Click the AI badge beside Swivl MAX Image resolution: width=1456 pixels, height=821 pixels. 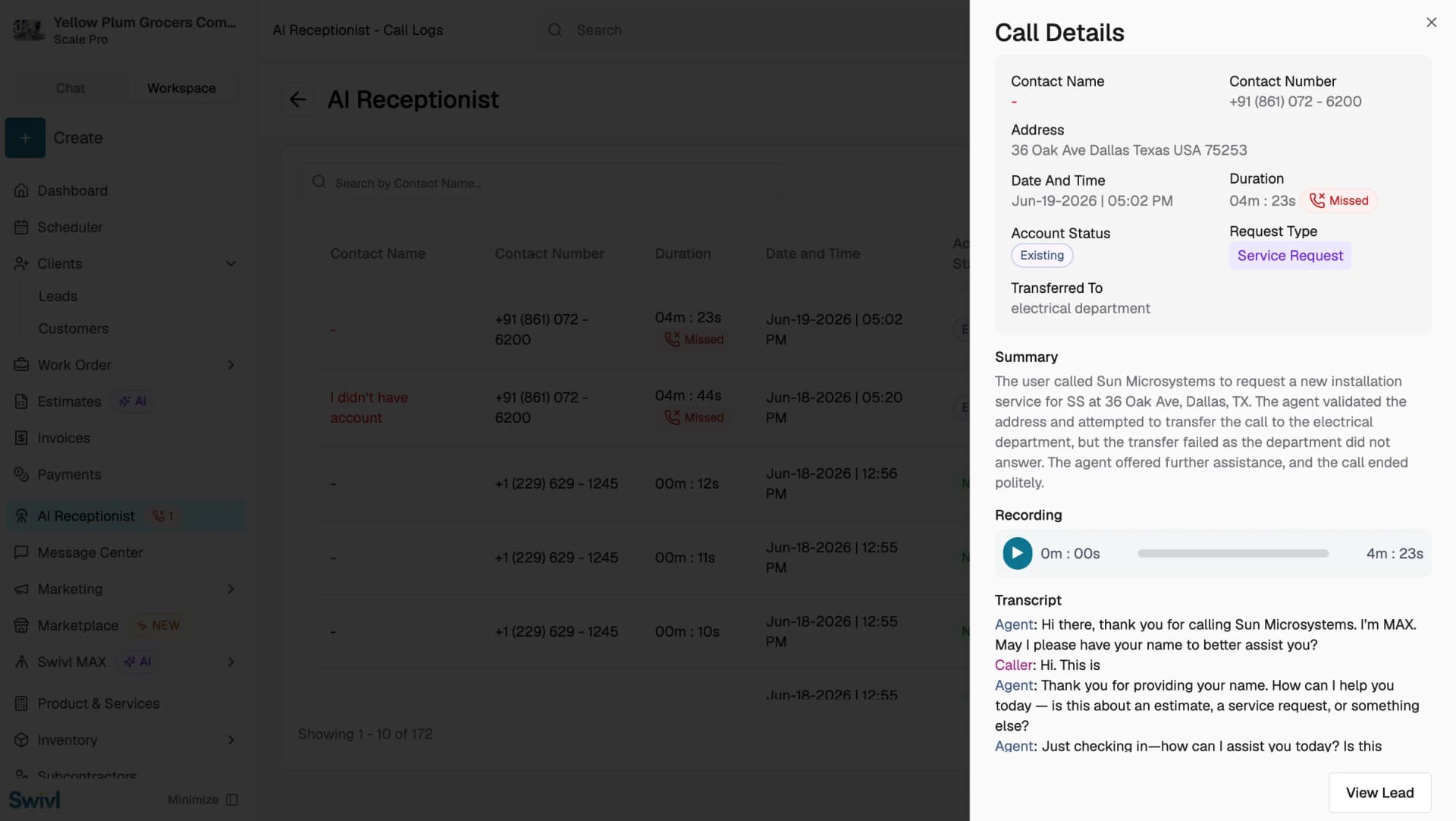click(x=137, y=662)
